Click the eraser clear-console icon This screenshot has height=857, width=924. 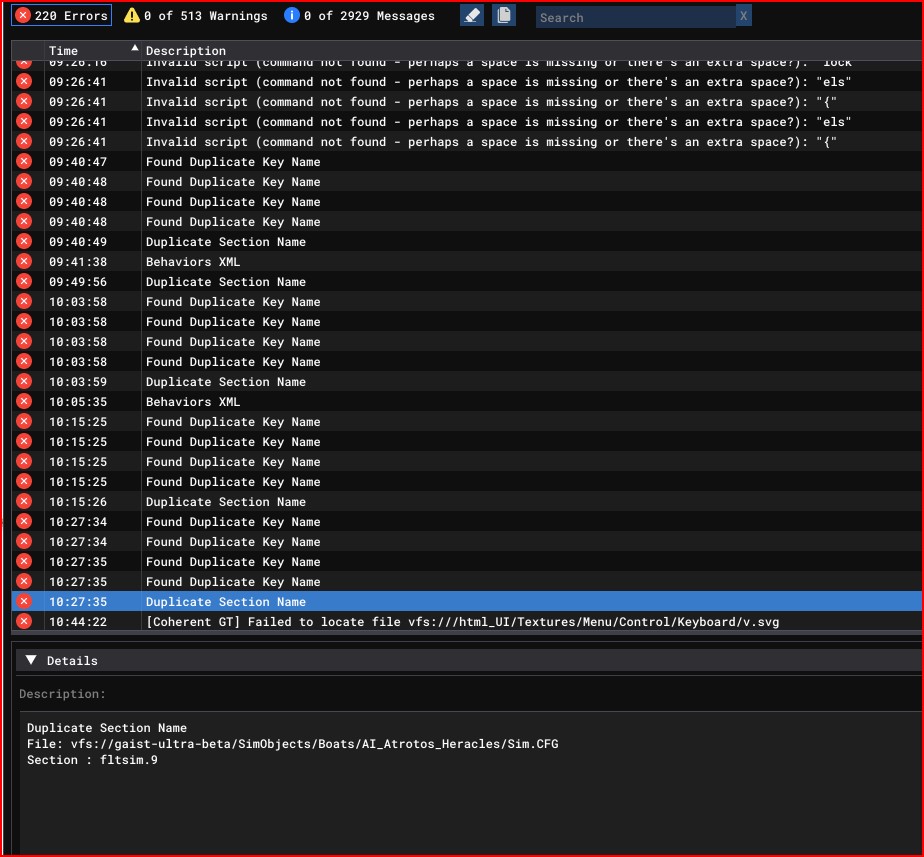(x=472, y=15)
